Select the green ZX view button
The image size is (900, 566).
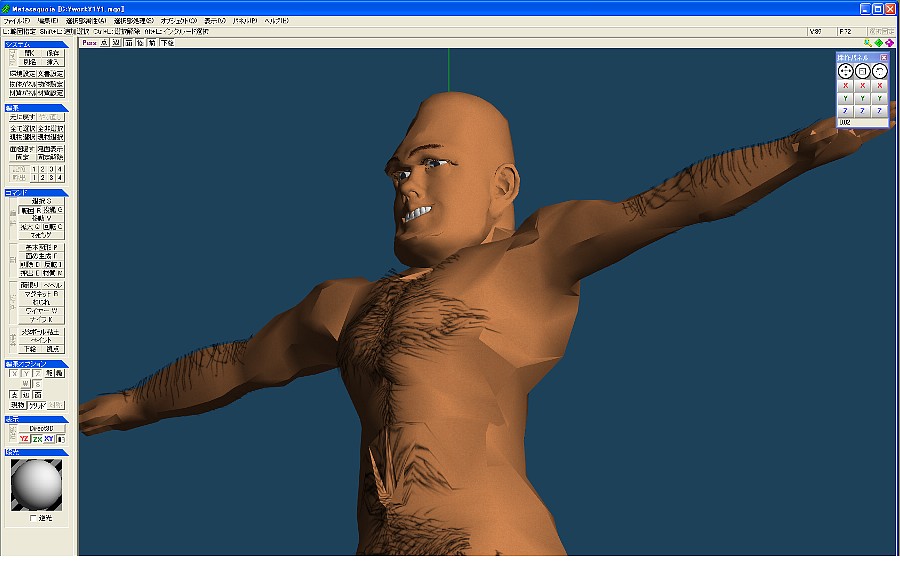tap(37, 439)
